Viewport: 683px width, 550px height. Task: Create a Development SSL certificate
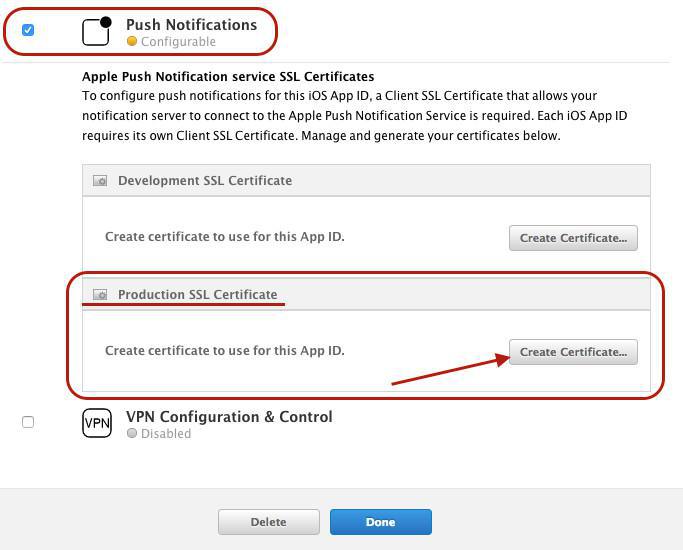pyautogui.click(x=573, y=238)
